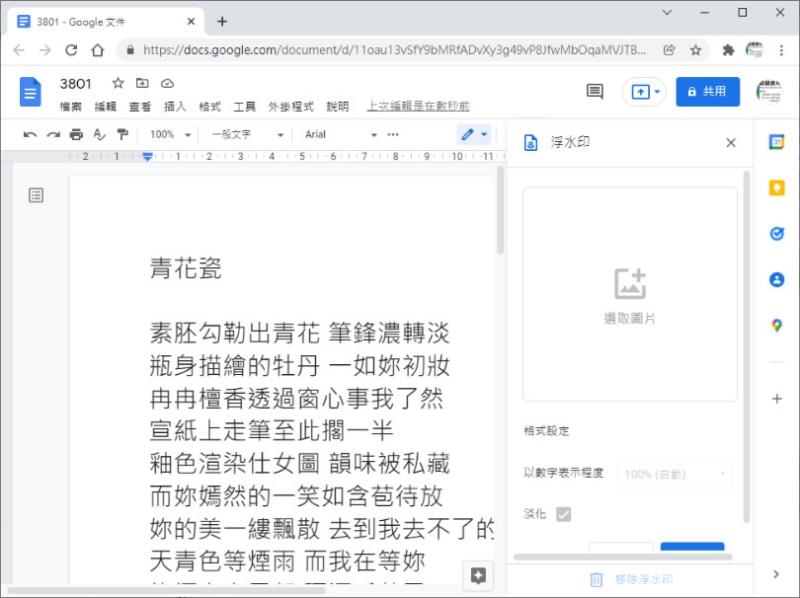Click the left indent marker on ruler
Image resolution: width=800 pixels, height=598 pixels.
click(147, 156)
